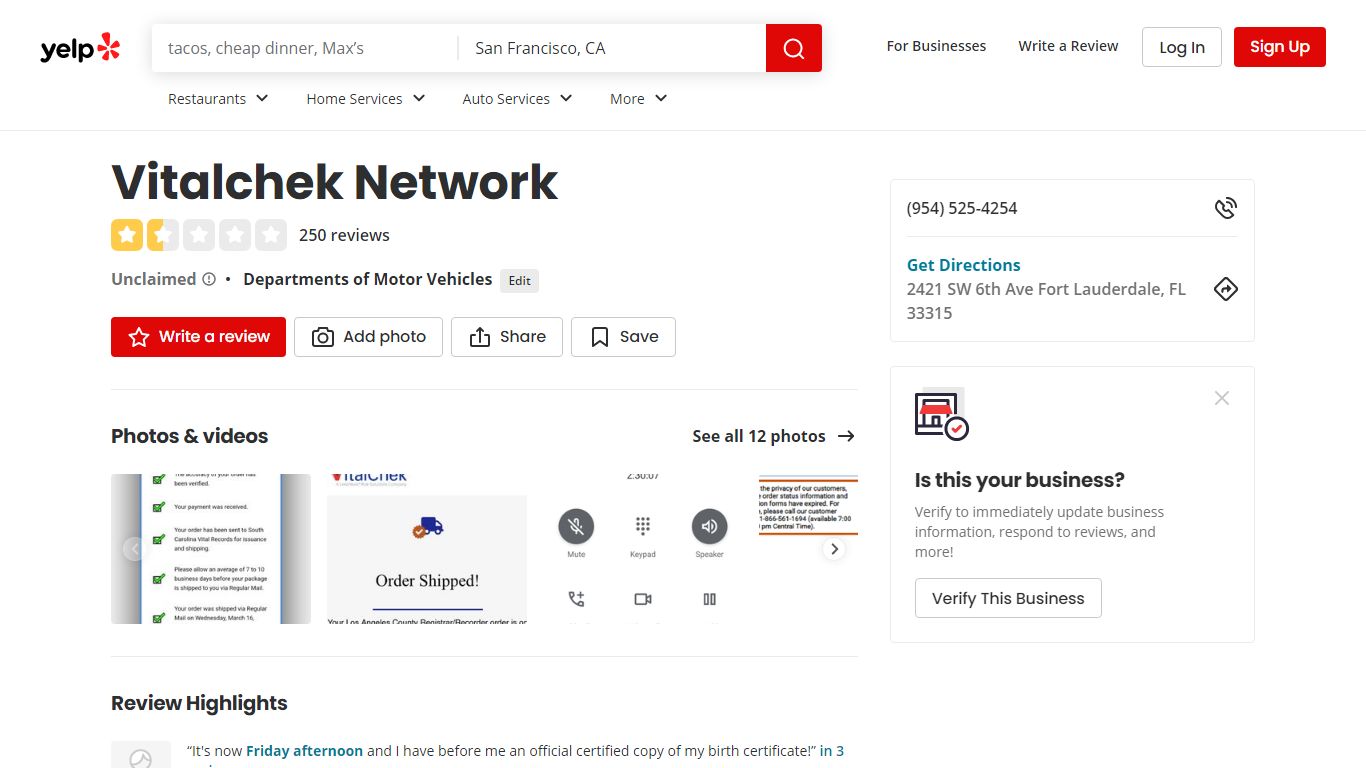The image size is (1366, 768).
Task: Click the Review Highlights heading
Action: pyautogui.click(x=199, y=703)
